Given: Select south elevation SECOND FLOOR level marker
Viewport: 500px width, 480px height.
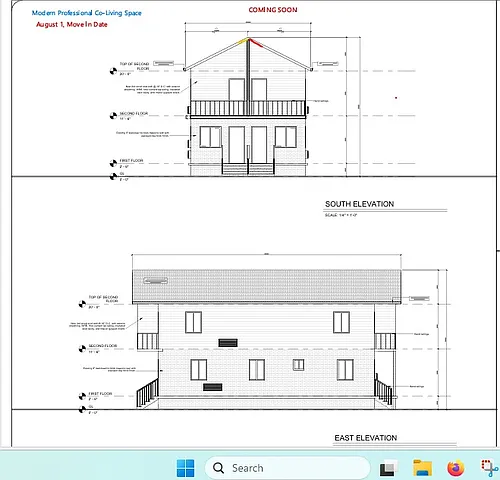Looking at the screenshot, I should point(113,116).
